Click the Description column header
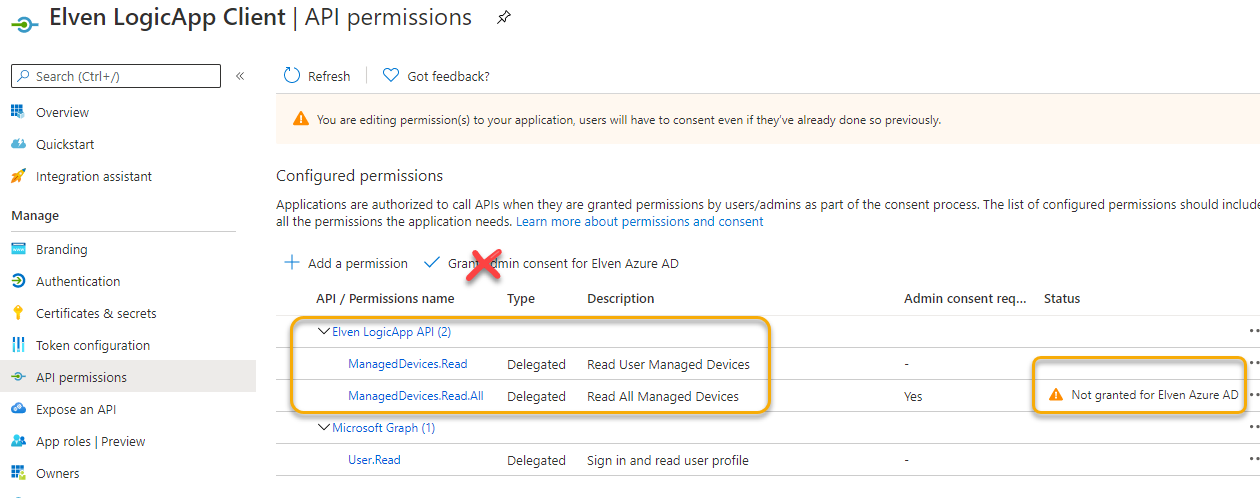The height and width of the screenshot is (498, 1260). pos(621,298)
